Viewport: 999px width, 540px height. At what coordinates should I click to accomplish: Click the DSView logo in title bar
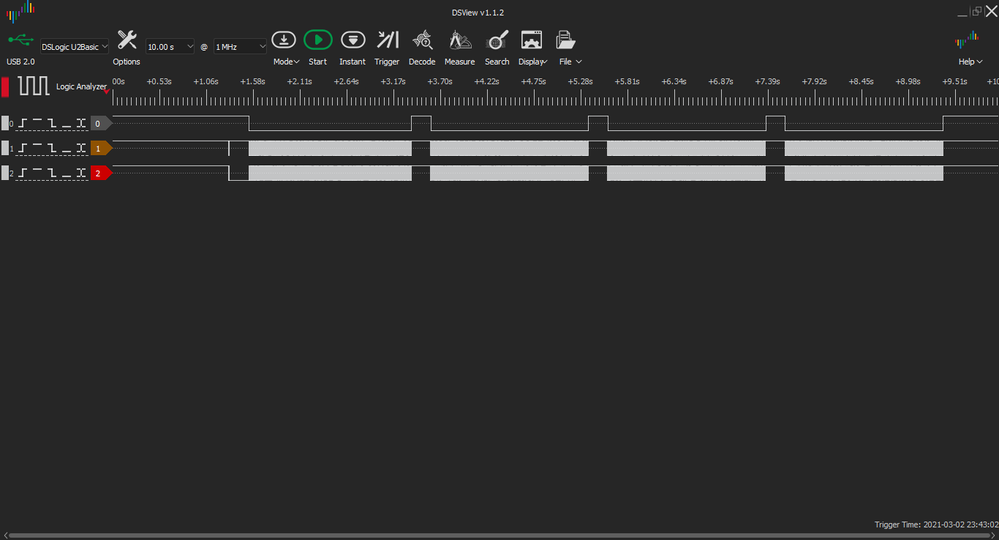coord(20,11)
